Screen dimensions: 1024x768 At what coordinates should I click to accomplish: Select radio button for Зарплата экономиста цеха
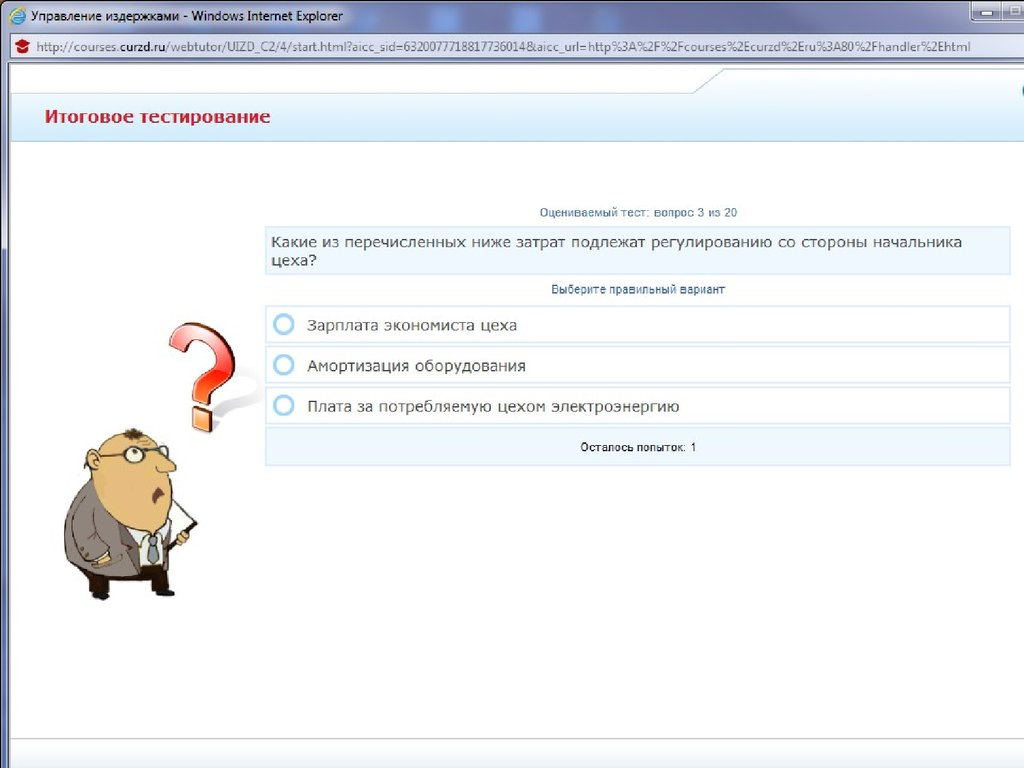(283, 324)
